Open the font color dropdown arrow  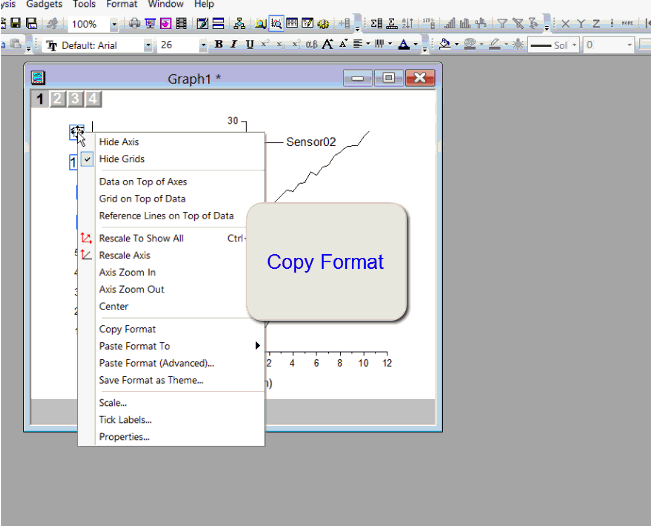(x=416, y=44)
